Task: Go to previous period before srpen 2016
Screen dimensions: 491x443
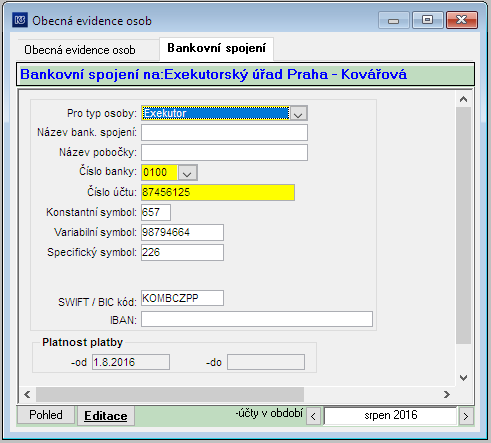Action: (x=313, y=416)
